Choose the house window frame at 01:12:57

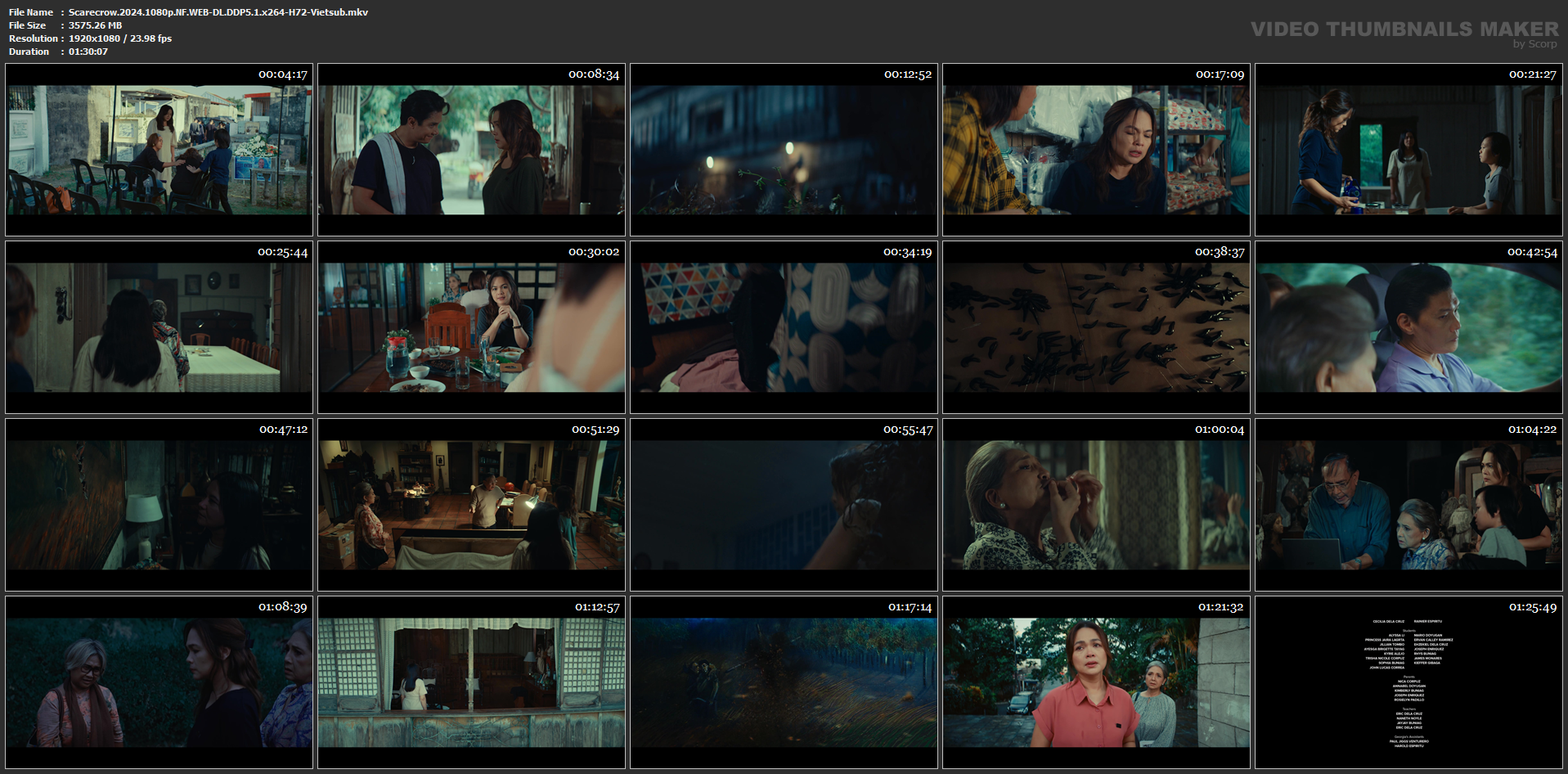click(471, 682)
